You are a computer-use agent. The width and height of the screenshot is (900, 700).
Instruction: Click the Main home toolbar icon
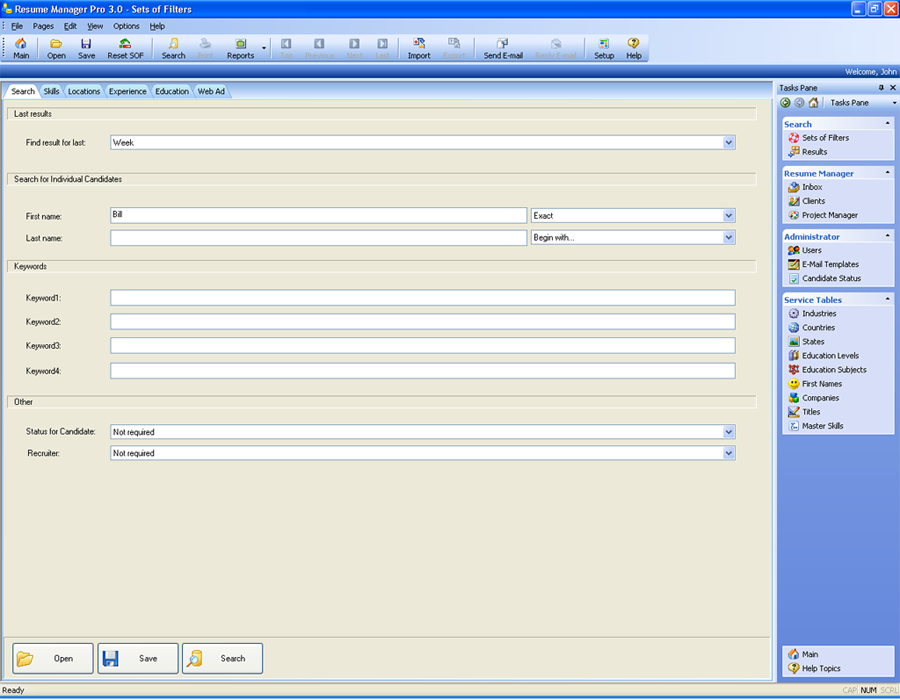pos(21,48)
